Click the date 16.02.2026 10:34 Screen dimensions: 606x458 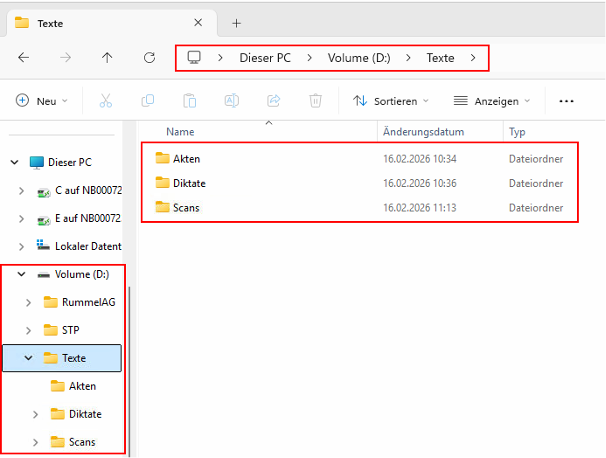coord(420,159)
